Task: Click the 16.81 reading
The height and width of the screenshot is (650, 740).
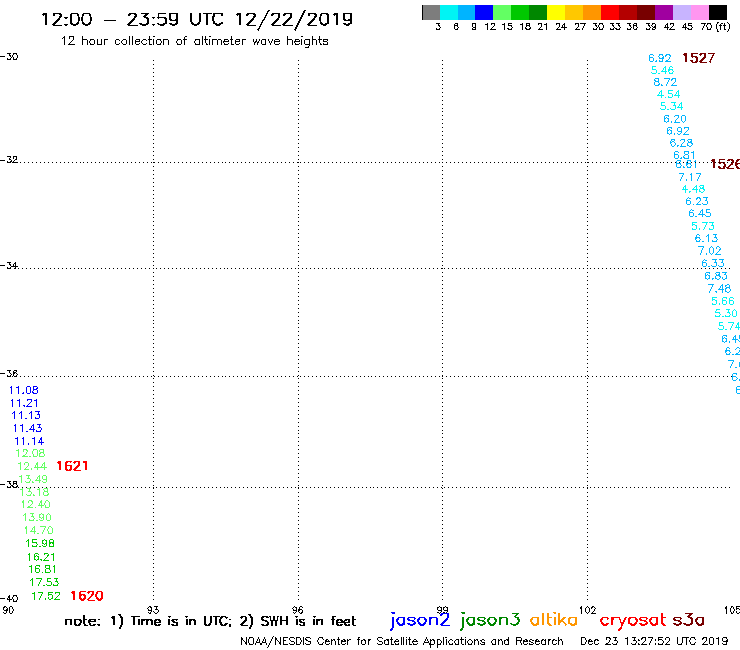Action: point(42,569)
